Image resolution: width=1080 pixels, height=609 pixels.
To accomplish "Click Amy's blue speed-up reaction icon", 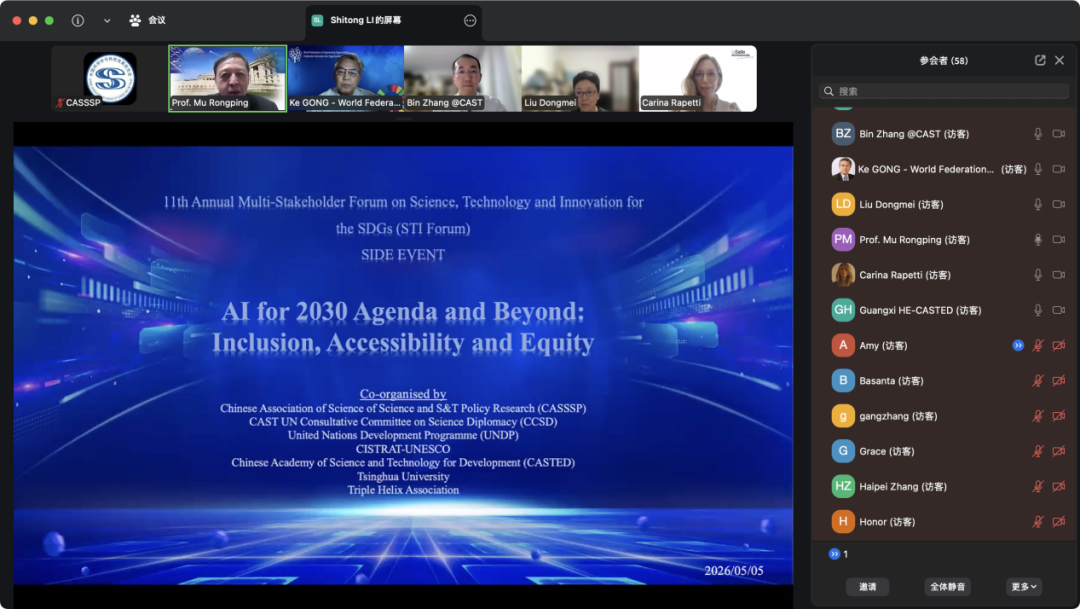I will (x=1018, y=345).
